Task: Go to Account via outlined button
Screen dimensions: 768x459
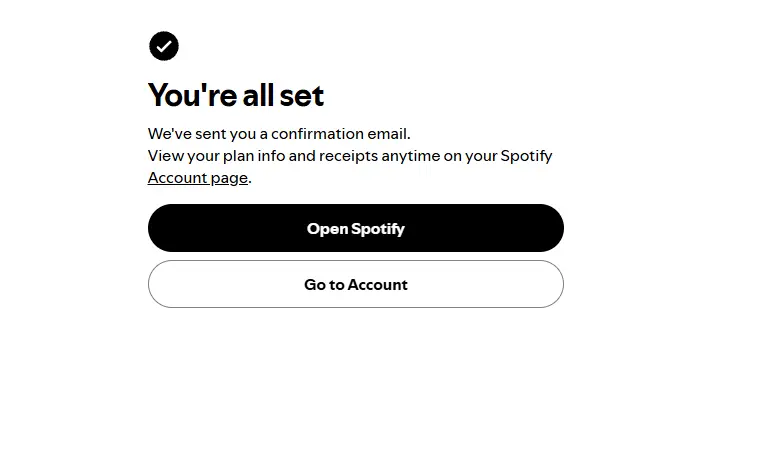Action: pyautogui.click(x=356, y=284)
